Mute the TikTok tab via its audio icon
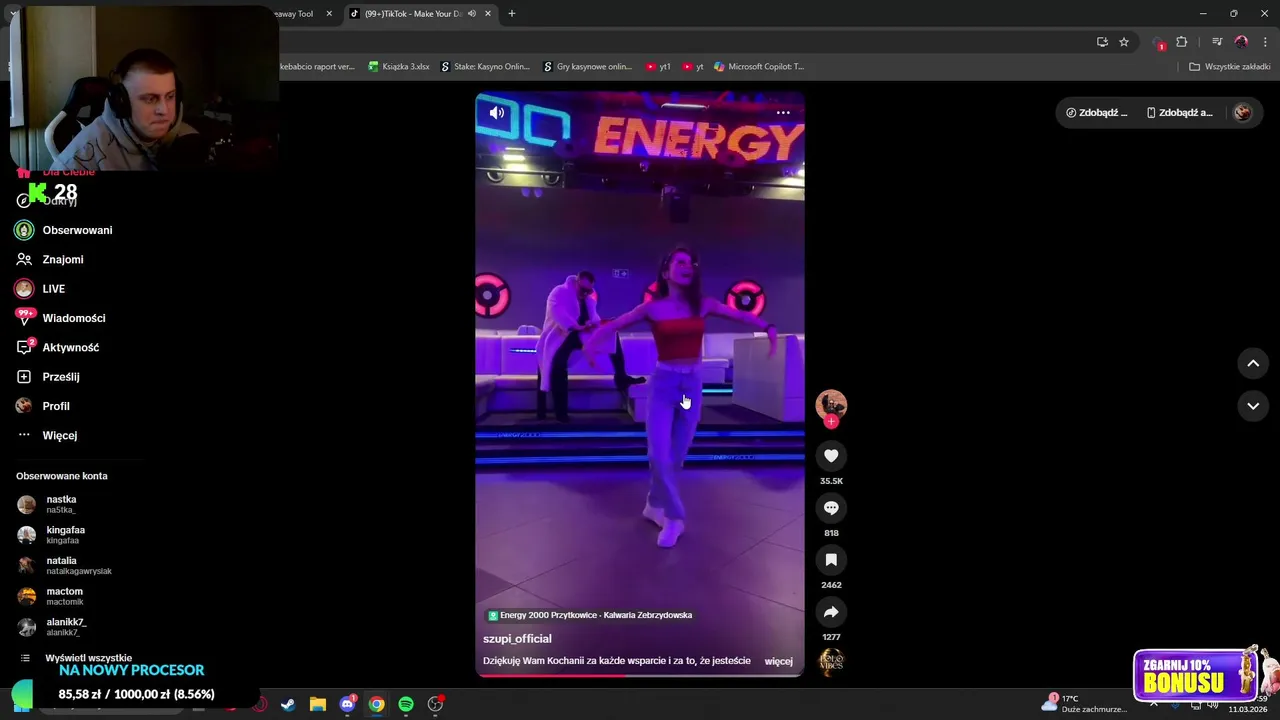This screenshot has width=1280, height=720. click(x=471, y=14)
